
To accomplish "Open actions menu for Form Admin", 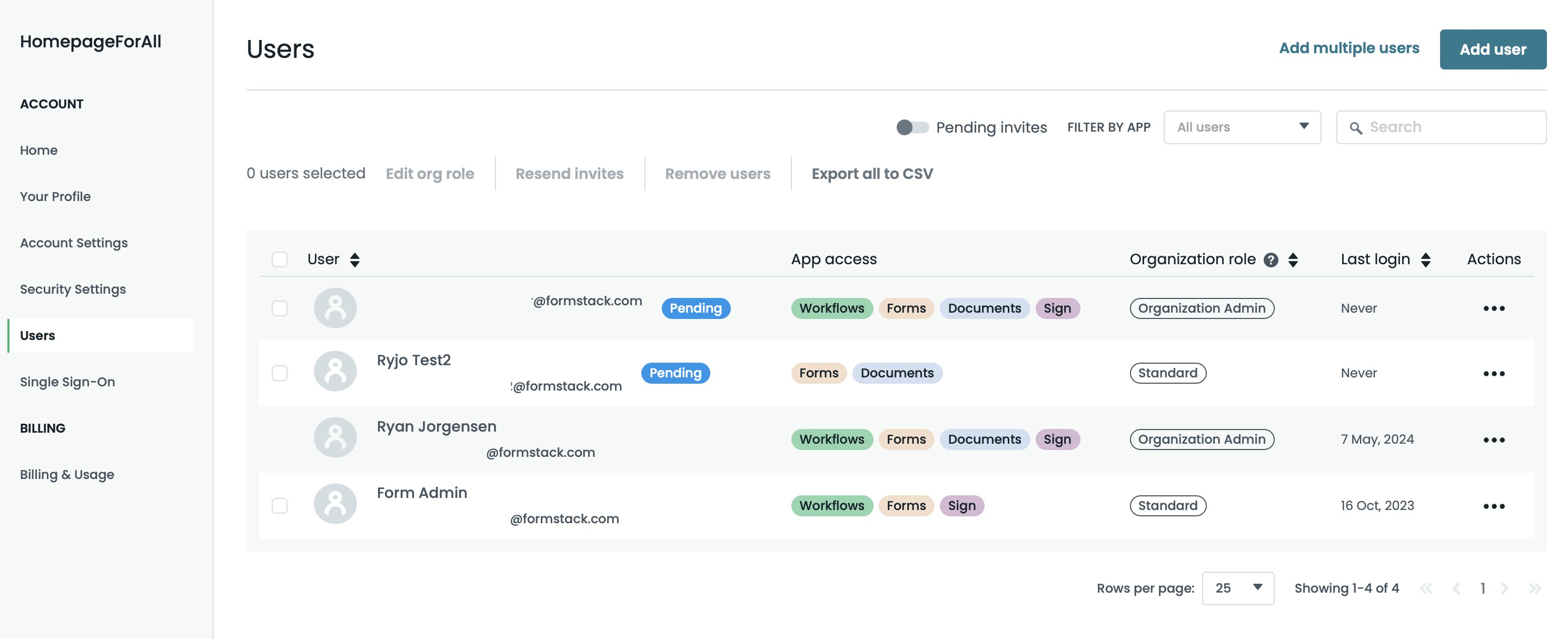I will [x=1493, y=506].
